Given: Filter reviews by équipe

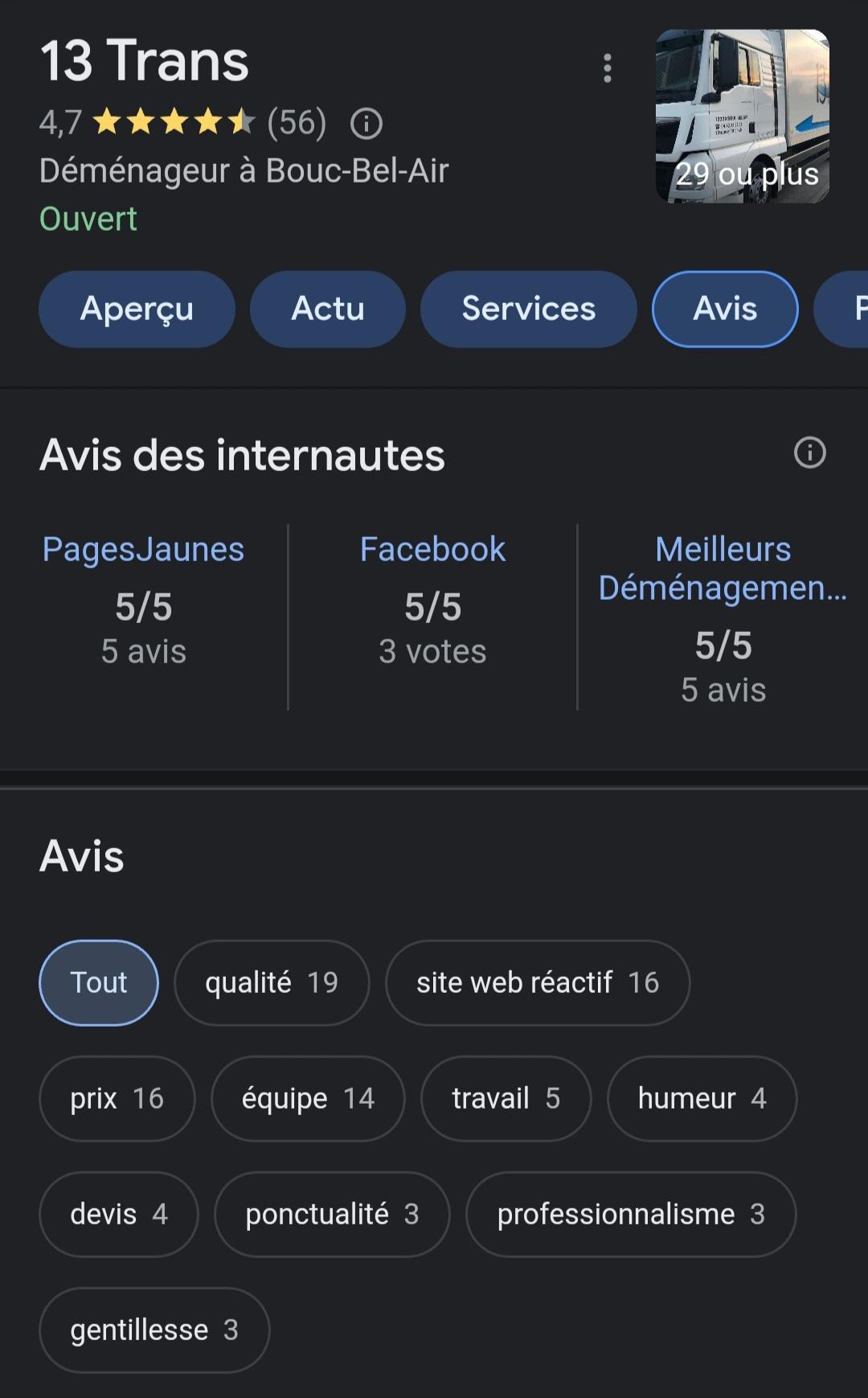Looking at the screenshot, I should click(308, 1098).
